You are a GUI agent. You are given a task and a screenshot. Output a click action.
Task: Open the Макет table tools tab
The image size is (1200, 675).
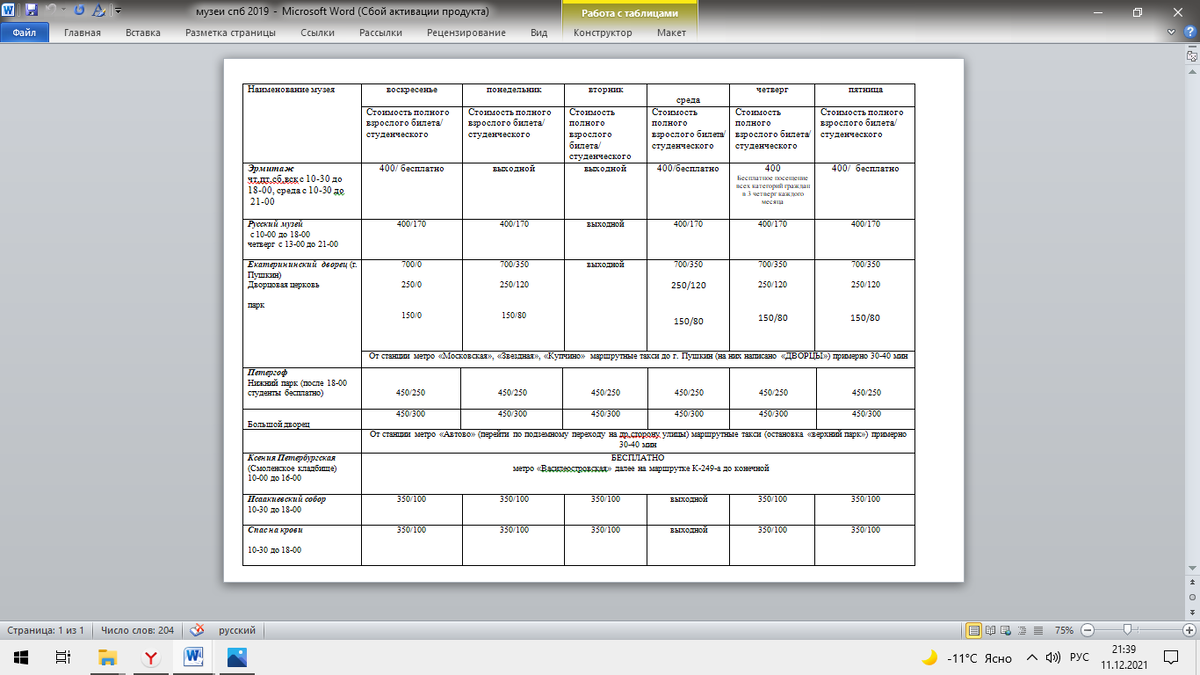point(671,33)
